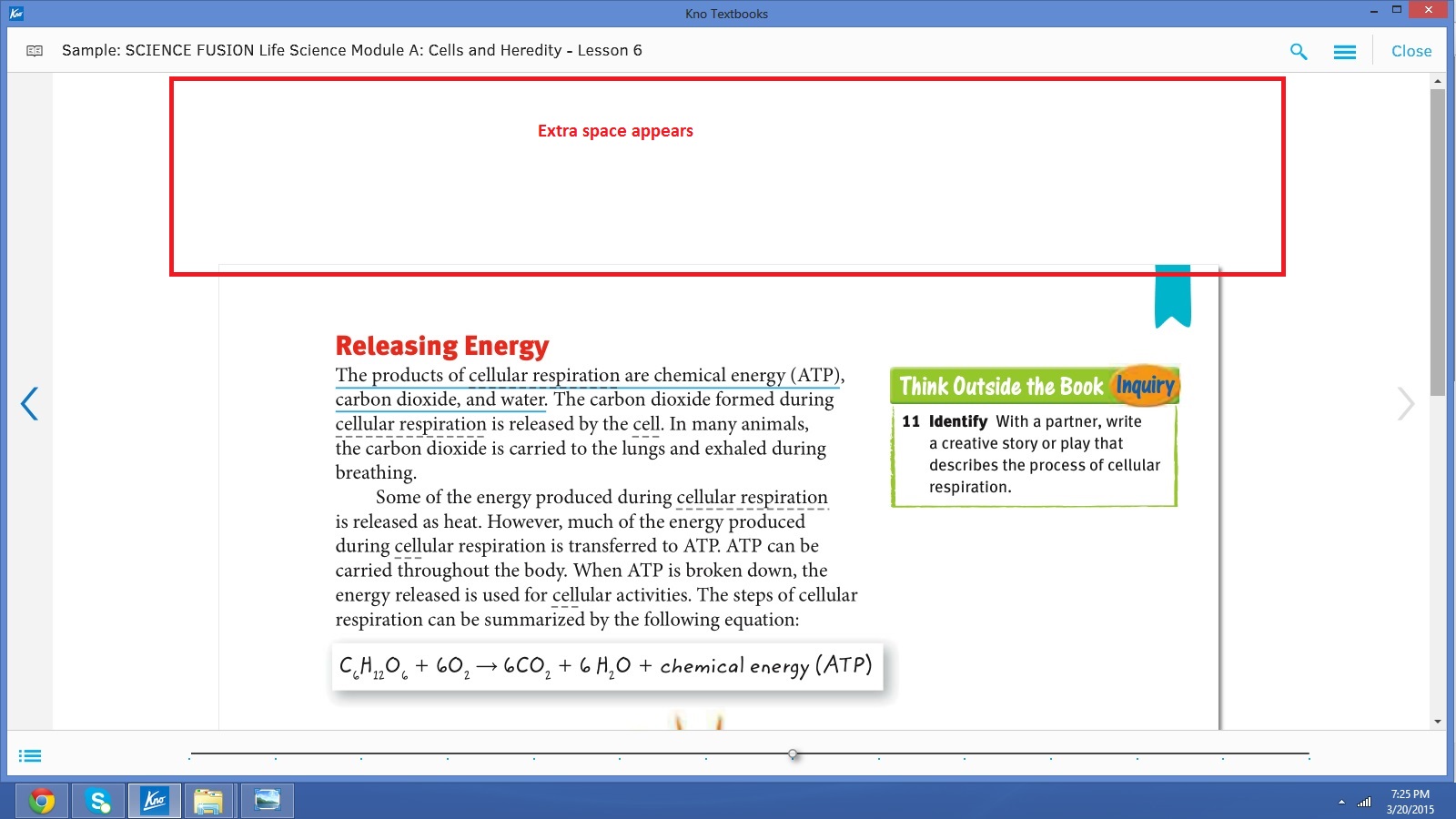Select the Kno app taskbar icon
The width and height of the screenshot is (1456, 819).
click(155, 801)
